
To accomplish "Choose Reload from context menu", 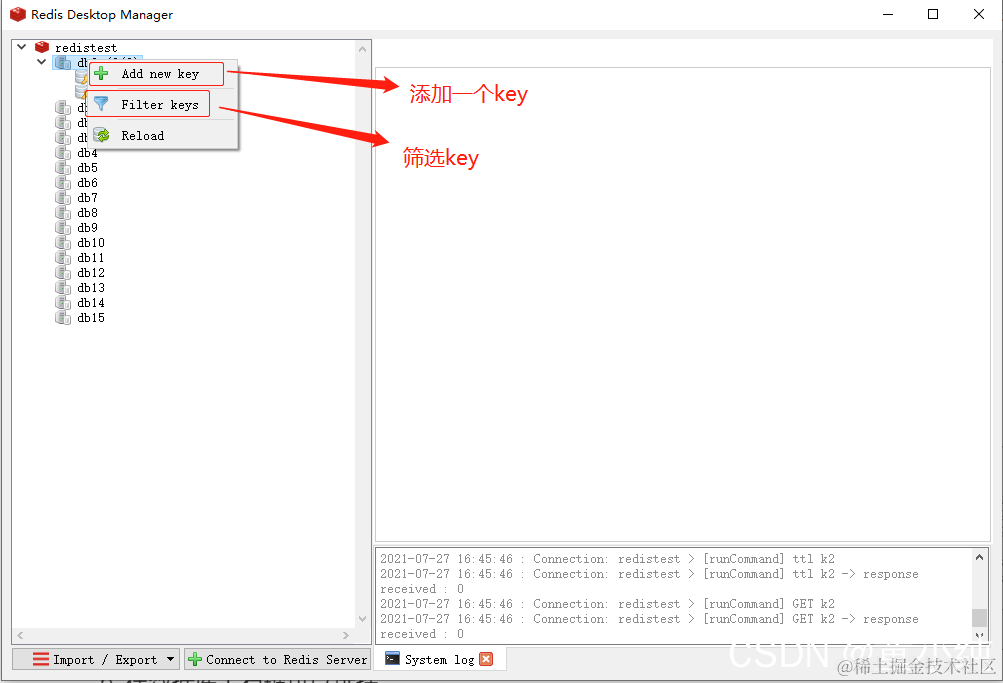I will [x=162, y=136].
